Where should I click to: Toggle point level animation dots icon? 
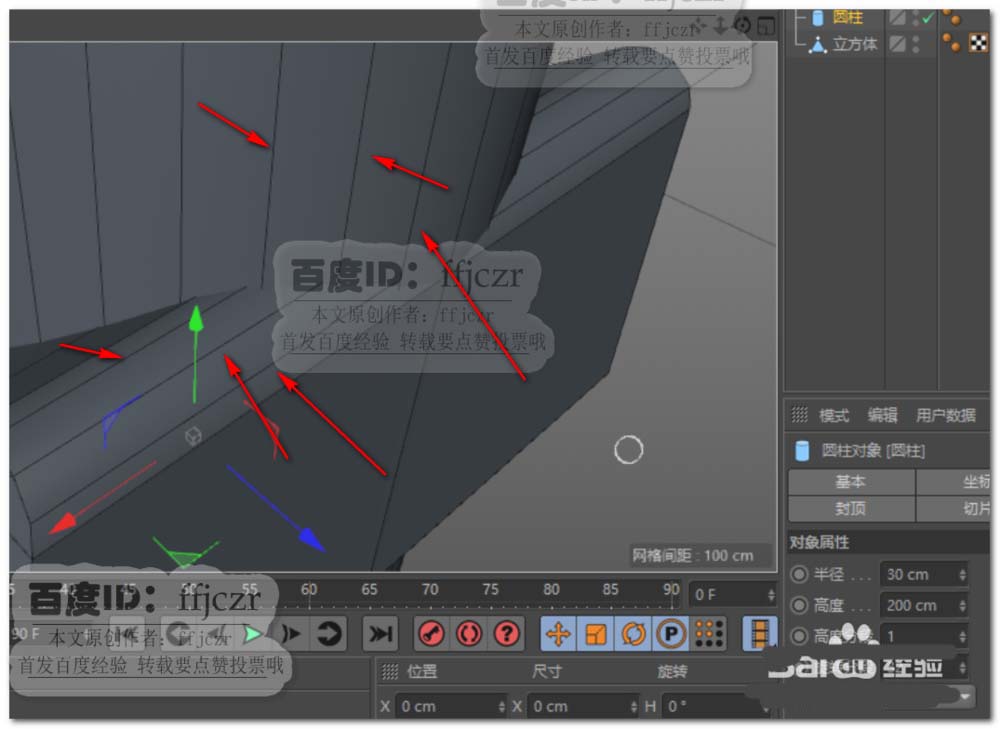(x=709, y=634)
